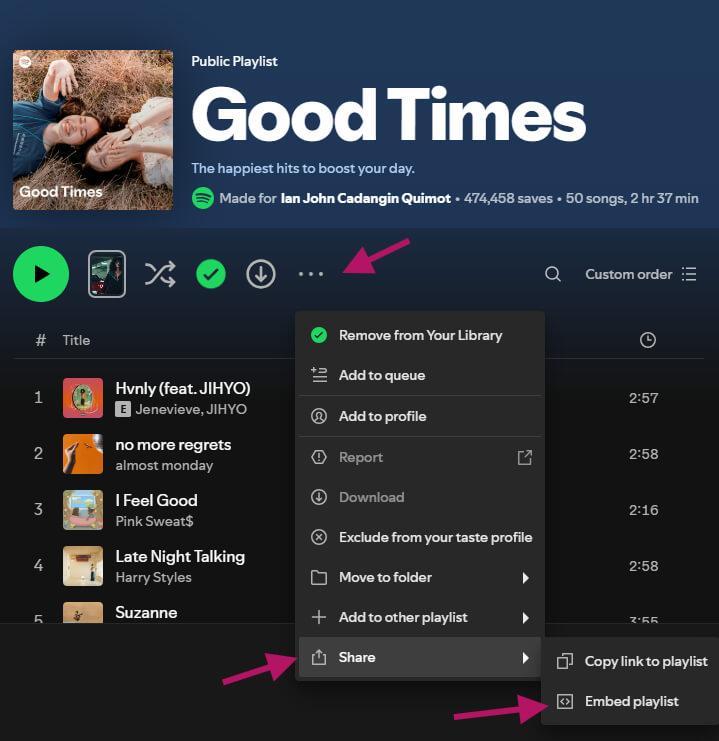719x741 pixels.
Task: Click Report in the context menu
Action: [420, 457]
